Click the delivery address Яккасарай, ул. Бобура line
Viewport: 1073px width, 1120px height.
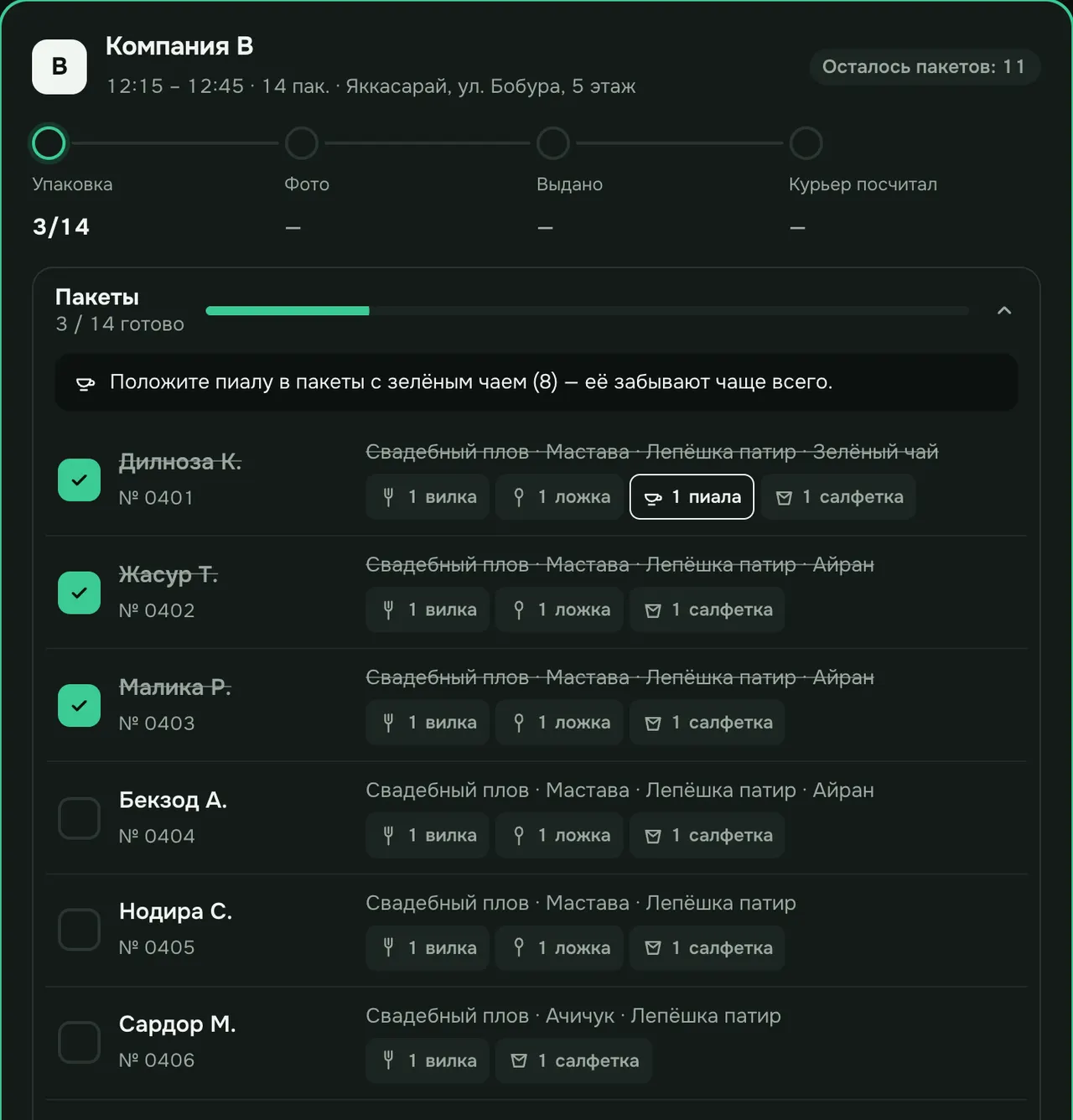490,86
